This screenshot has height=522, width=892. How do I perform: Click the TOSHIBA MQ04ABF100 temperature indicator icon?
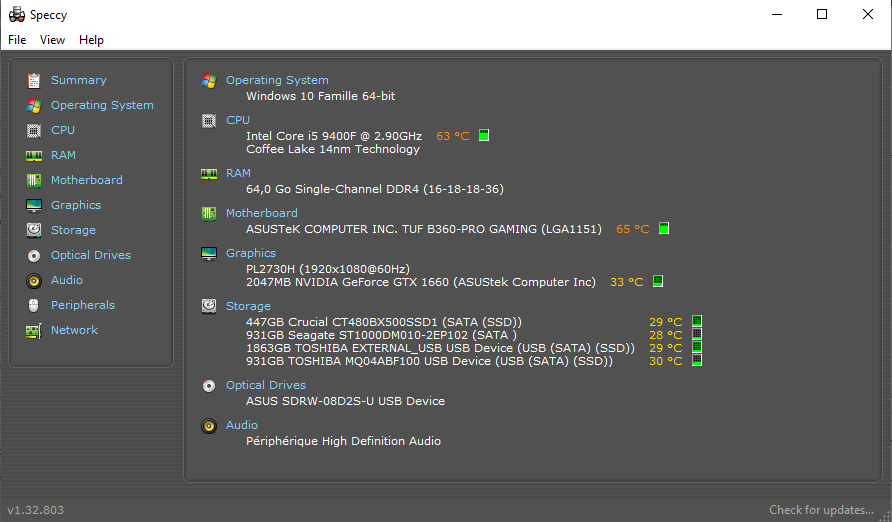coord(697,361)
